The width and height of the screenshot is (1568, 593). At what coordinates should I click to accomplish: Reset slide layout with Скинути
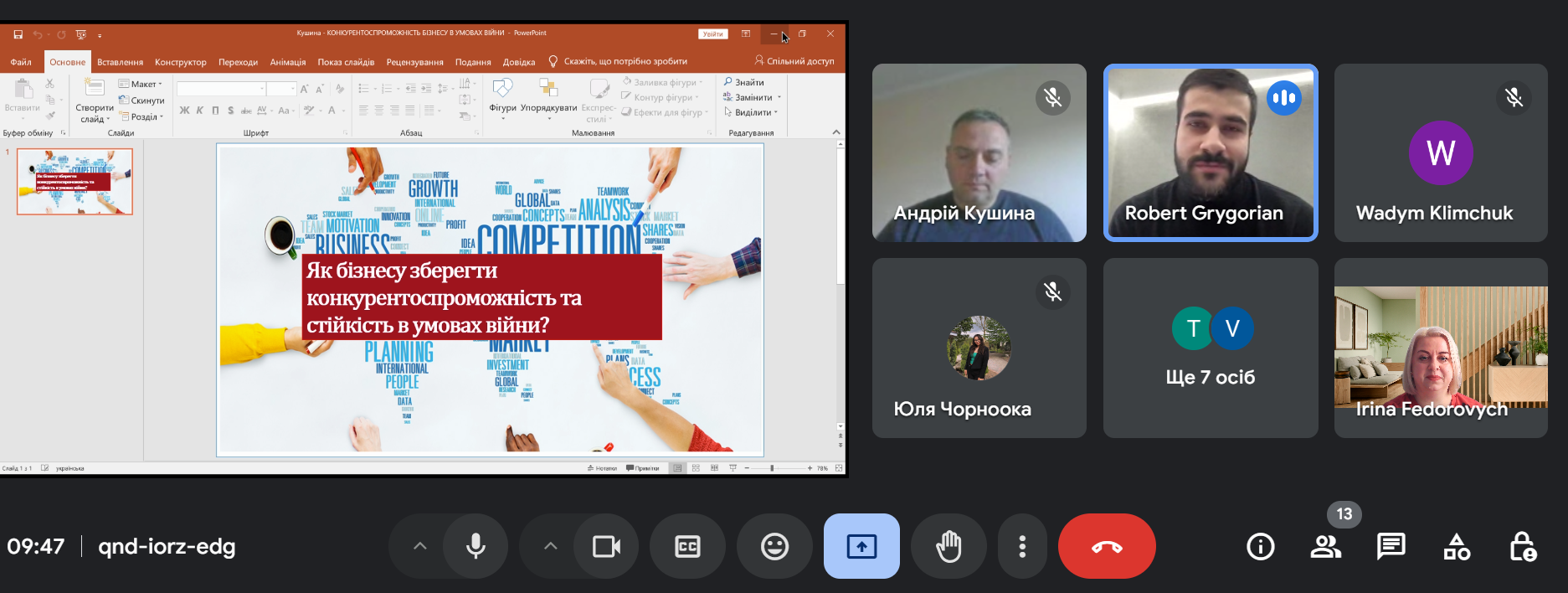tap(141, 101)
